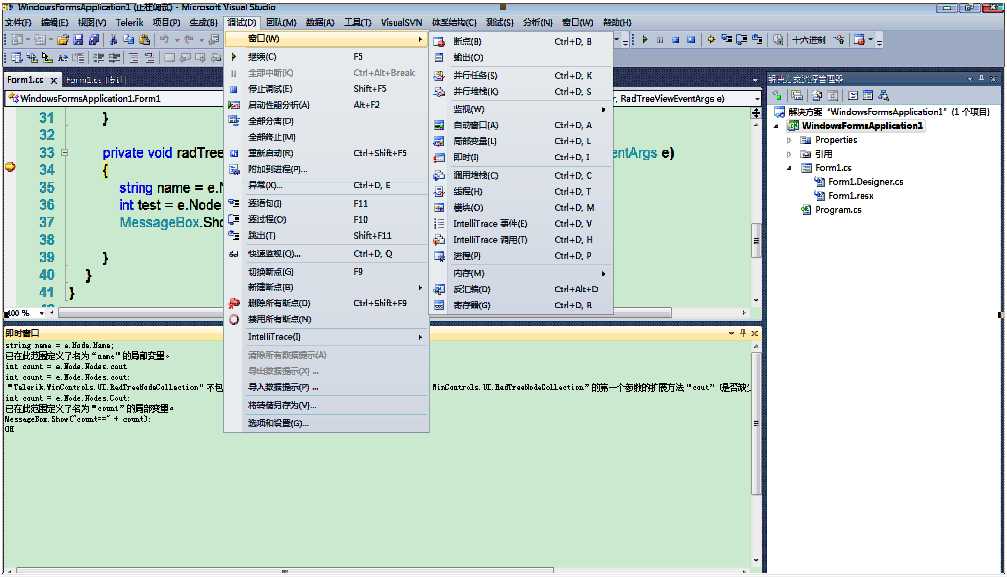Click the Step Over icon in debug toolbar
The image size is (1007, 577).
pos(742,40)
